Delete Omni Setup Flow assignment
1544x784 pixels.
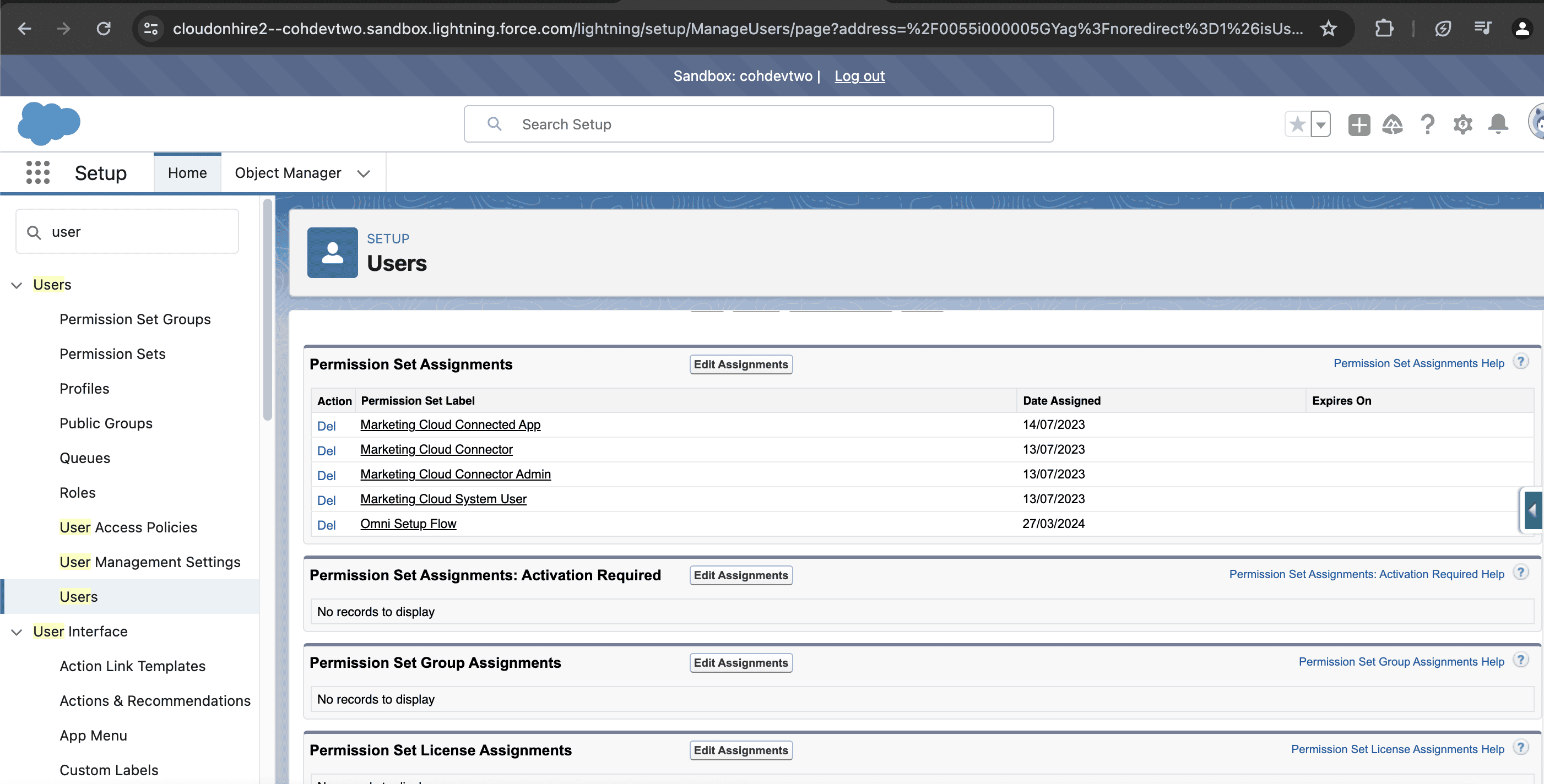(x=326, y=525)
